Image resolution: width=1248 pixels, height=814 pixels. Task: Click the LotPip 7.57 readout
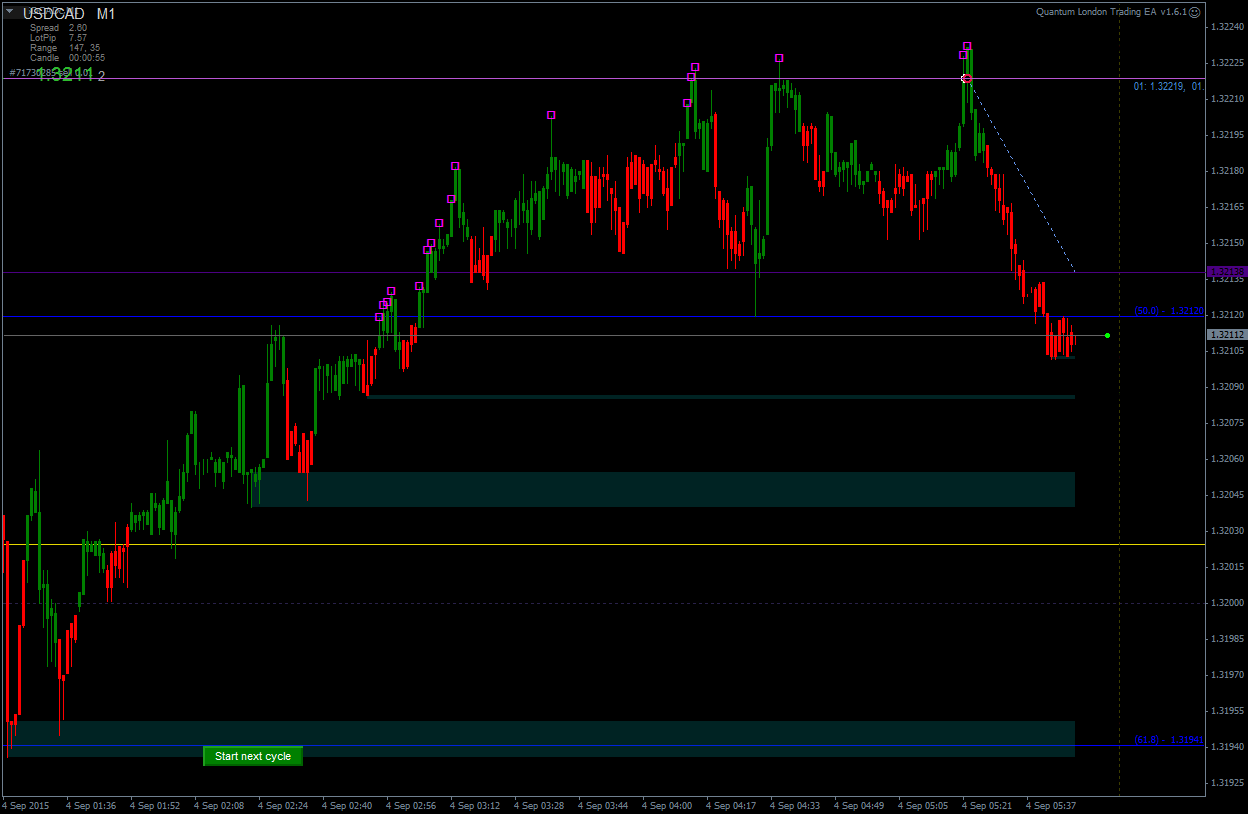(58, 38)
